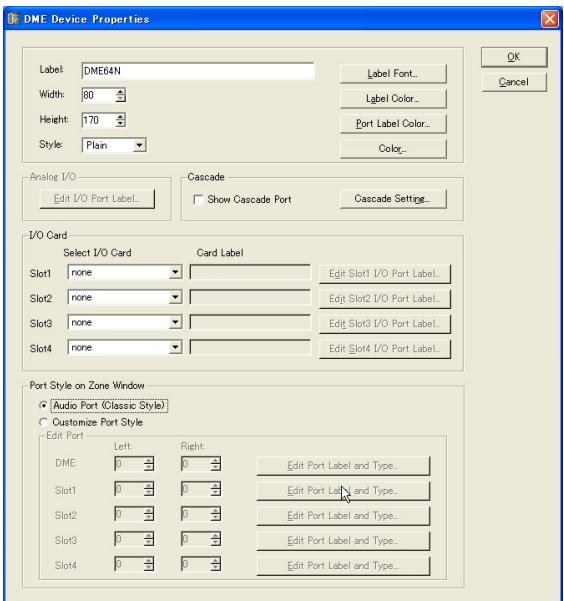
Task: Click Edit Slot2 I/O Port Label button
Action: (385, 299)
